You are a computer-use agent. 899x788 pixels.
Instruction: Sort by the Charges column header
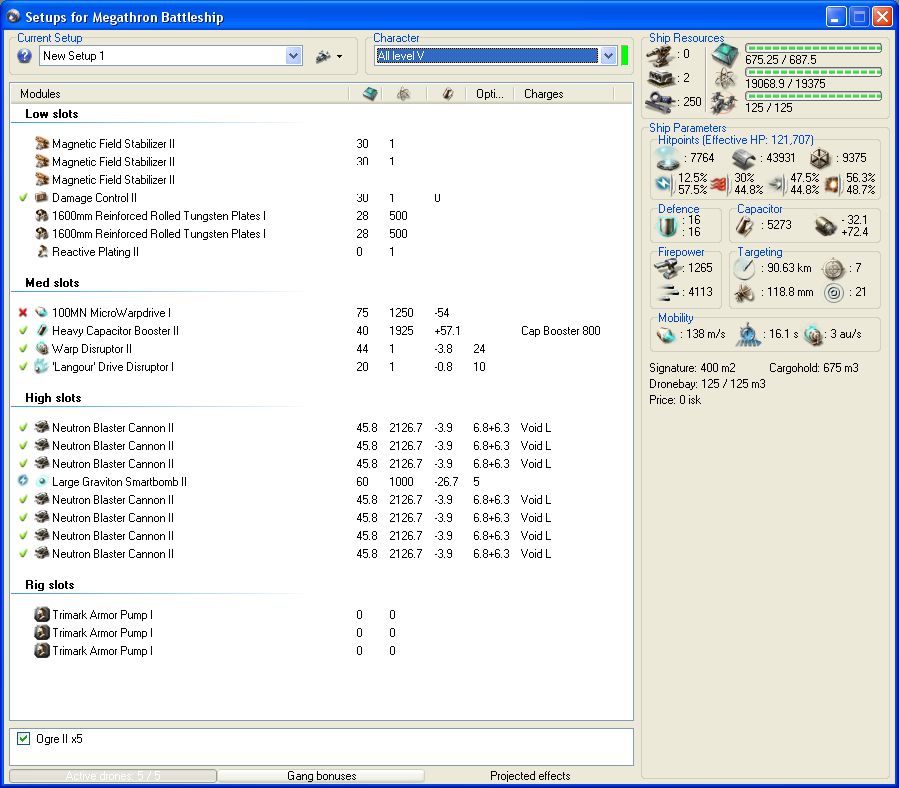point(544,93)
